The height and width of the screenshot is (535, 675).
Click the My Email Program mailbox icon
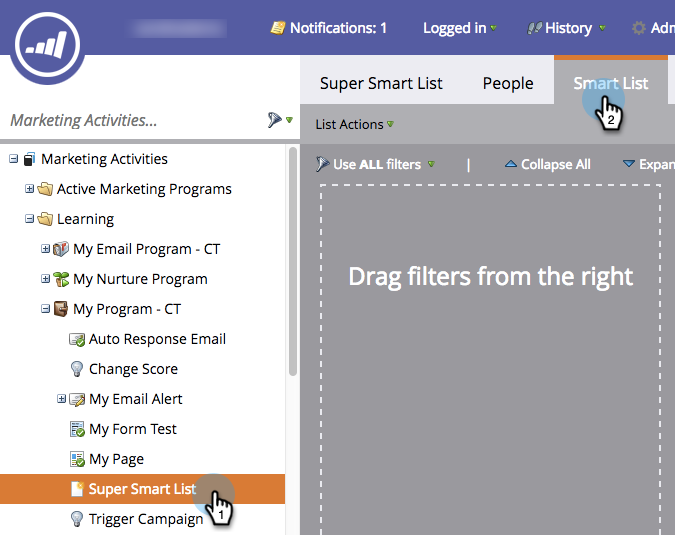pos(61,249)
